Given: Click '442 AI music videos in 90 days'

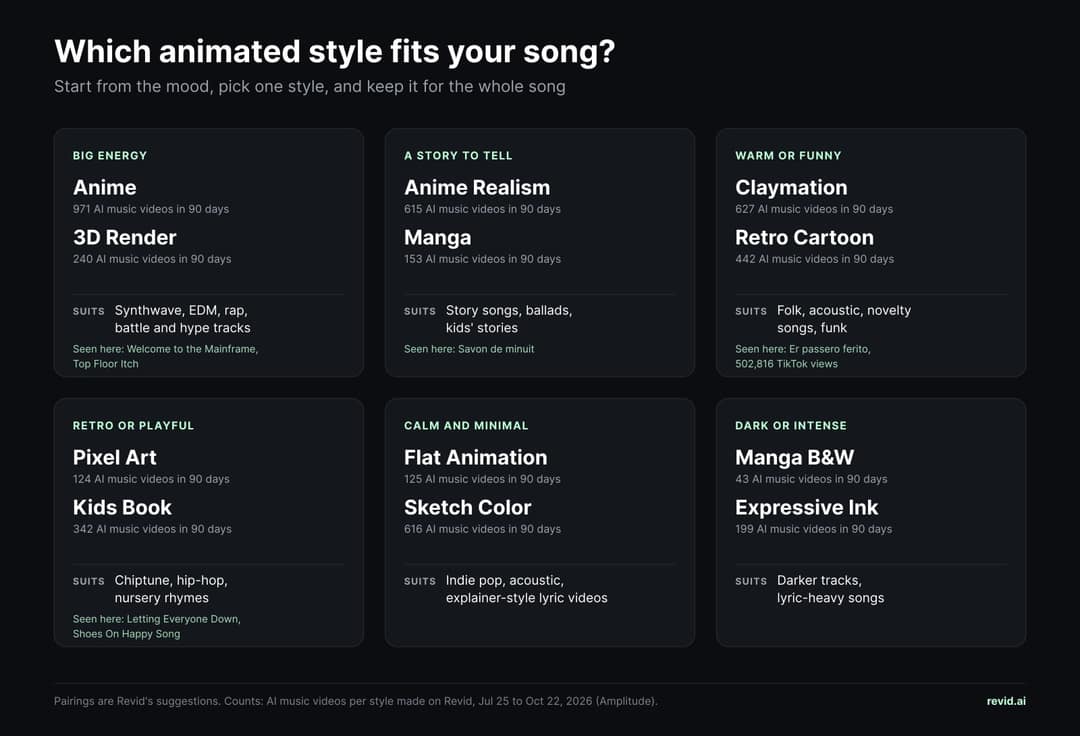Looking at the screenshot, I should [814, 259].
